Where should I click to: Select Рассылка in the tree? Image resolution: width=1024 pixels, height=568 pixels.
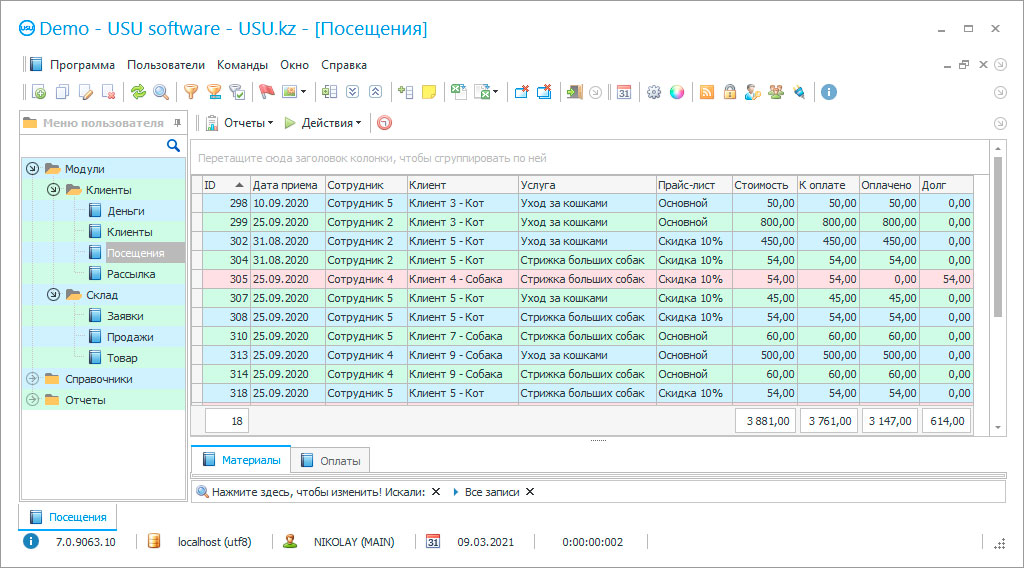tap(131, 274)
